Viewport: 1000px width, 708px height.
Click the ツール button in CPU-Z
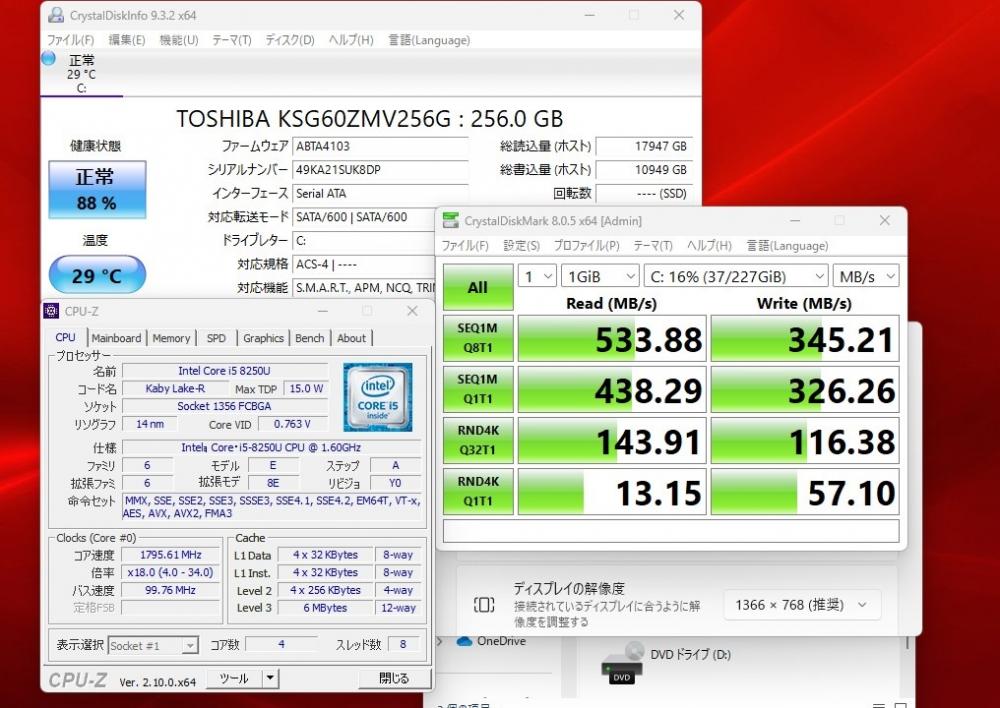coord(234,679)
